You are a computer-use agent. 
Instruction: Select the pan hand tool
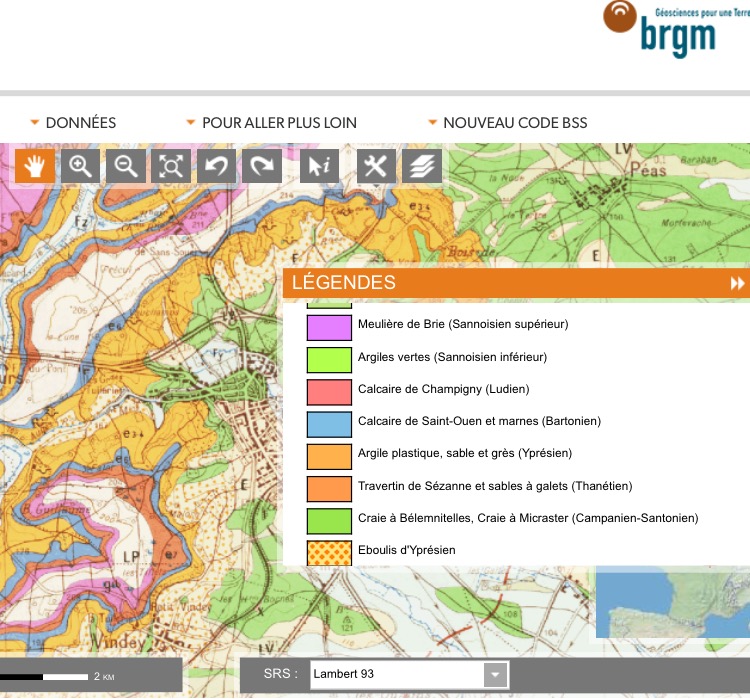click(x=35, y=166)
